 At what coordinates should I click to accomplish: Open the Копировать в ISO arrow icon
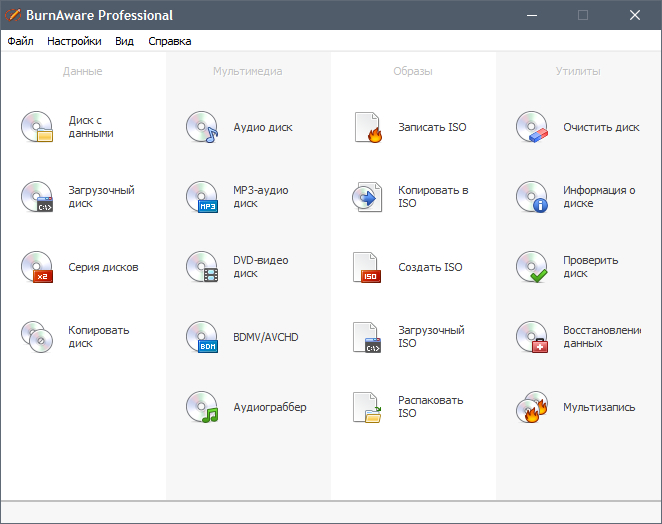click(x=367, y=197)
